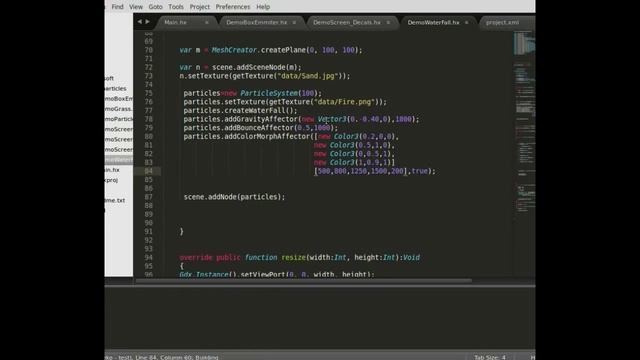Switch to the project.xml tab
The width and height of the screenshot is (640, 360).
pyautogui.click(x=502, y=22)
